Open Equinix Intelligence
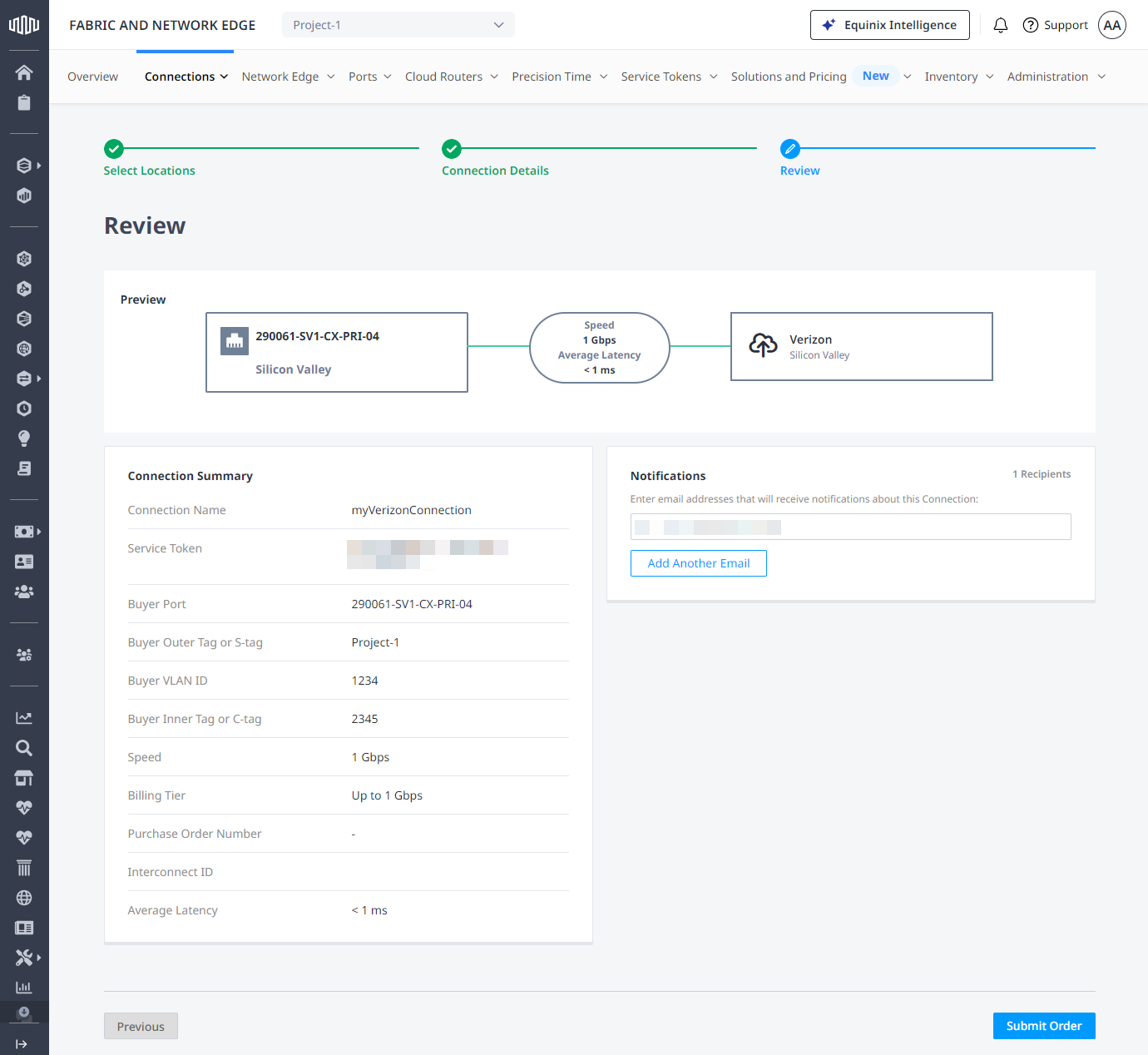 coord(889,25)
